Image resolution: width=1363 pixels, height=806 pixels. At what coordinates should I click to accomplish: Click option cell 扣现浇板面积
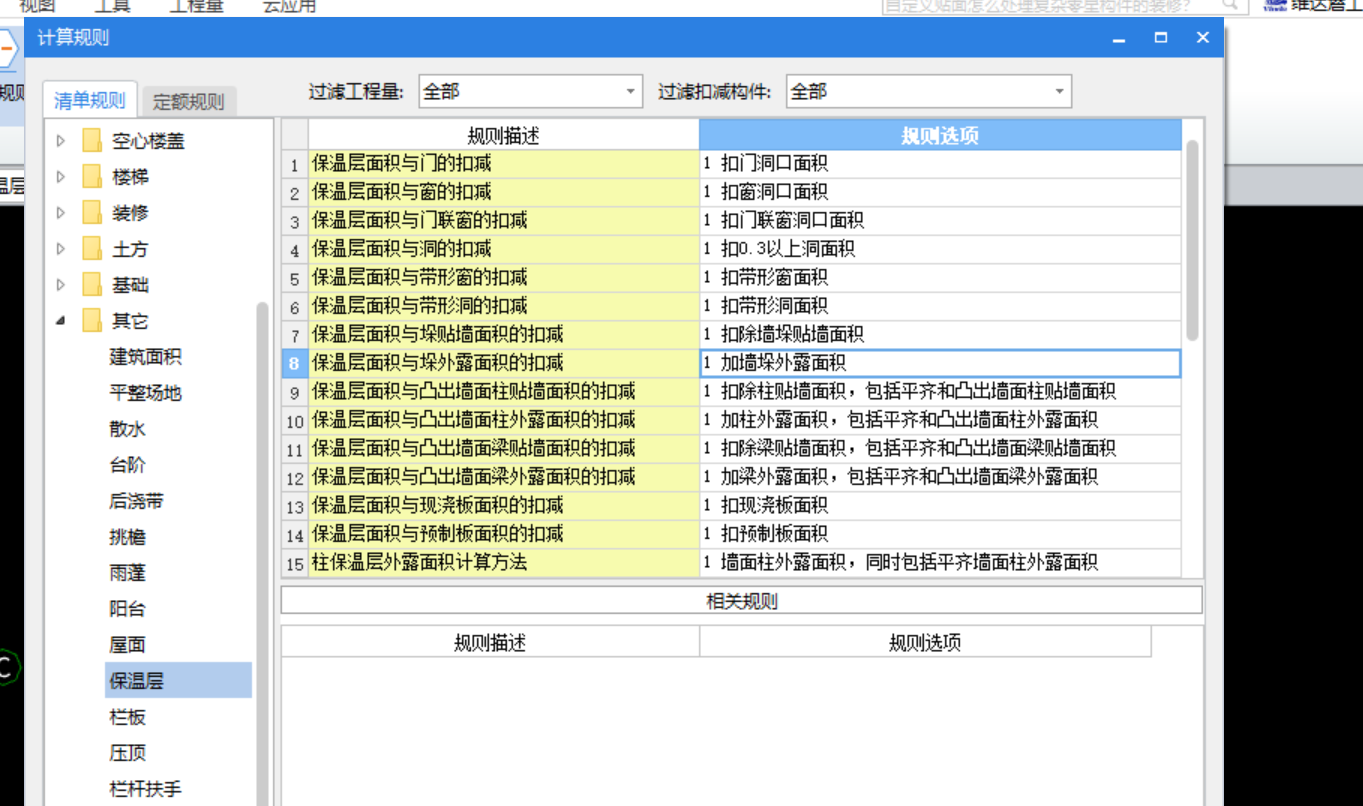(940, 506)
